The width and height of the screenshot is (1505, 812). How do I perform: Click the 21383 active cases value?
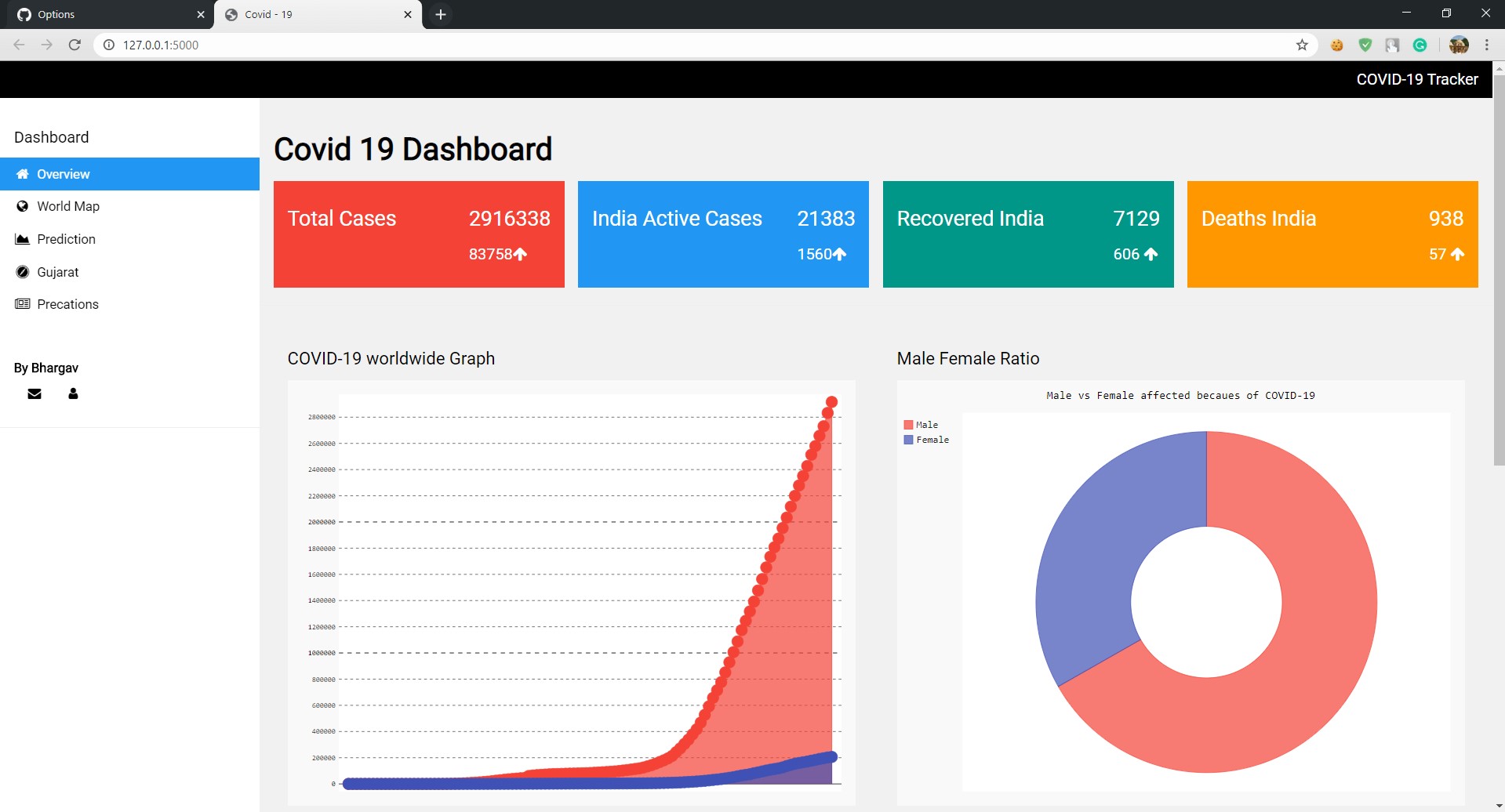coord(826,218)
